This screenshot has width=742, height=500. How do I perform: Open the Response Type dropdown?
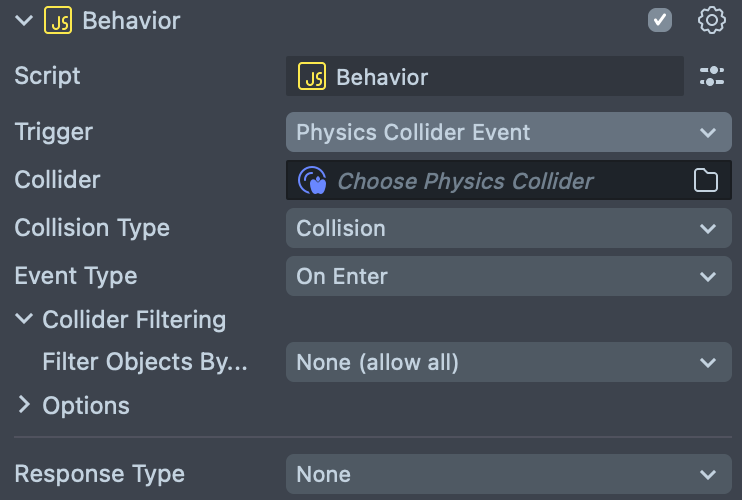click(x=508, y=474)
